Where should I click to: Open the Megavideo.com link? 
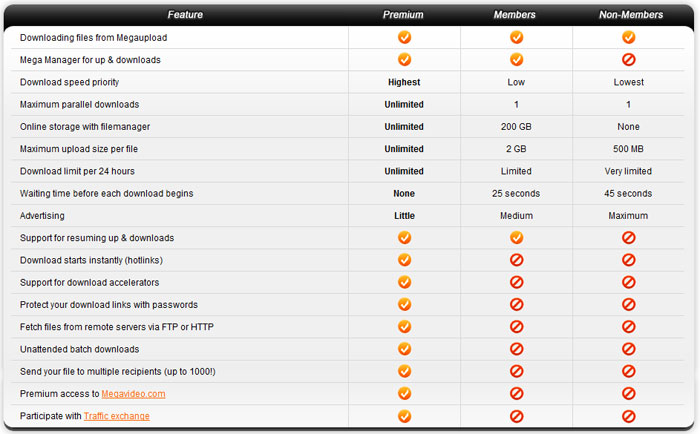click(x=133, y=394)
